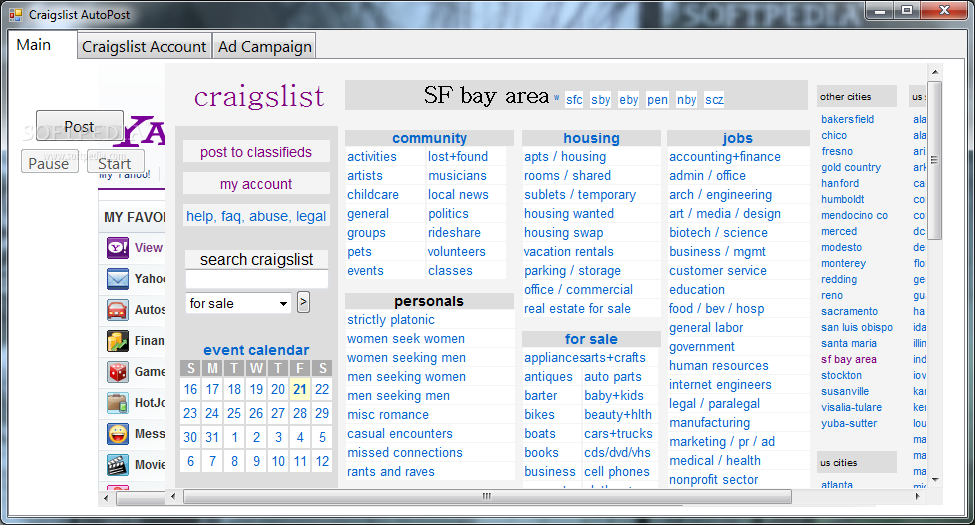
Task: Select the 'pen' subarea link
Action: click(x=657, y=100)
